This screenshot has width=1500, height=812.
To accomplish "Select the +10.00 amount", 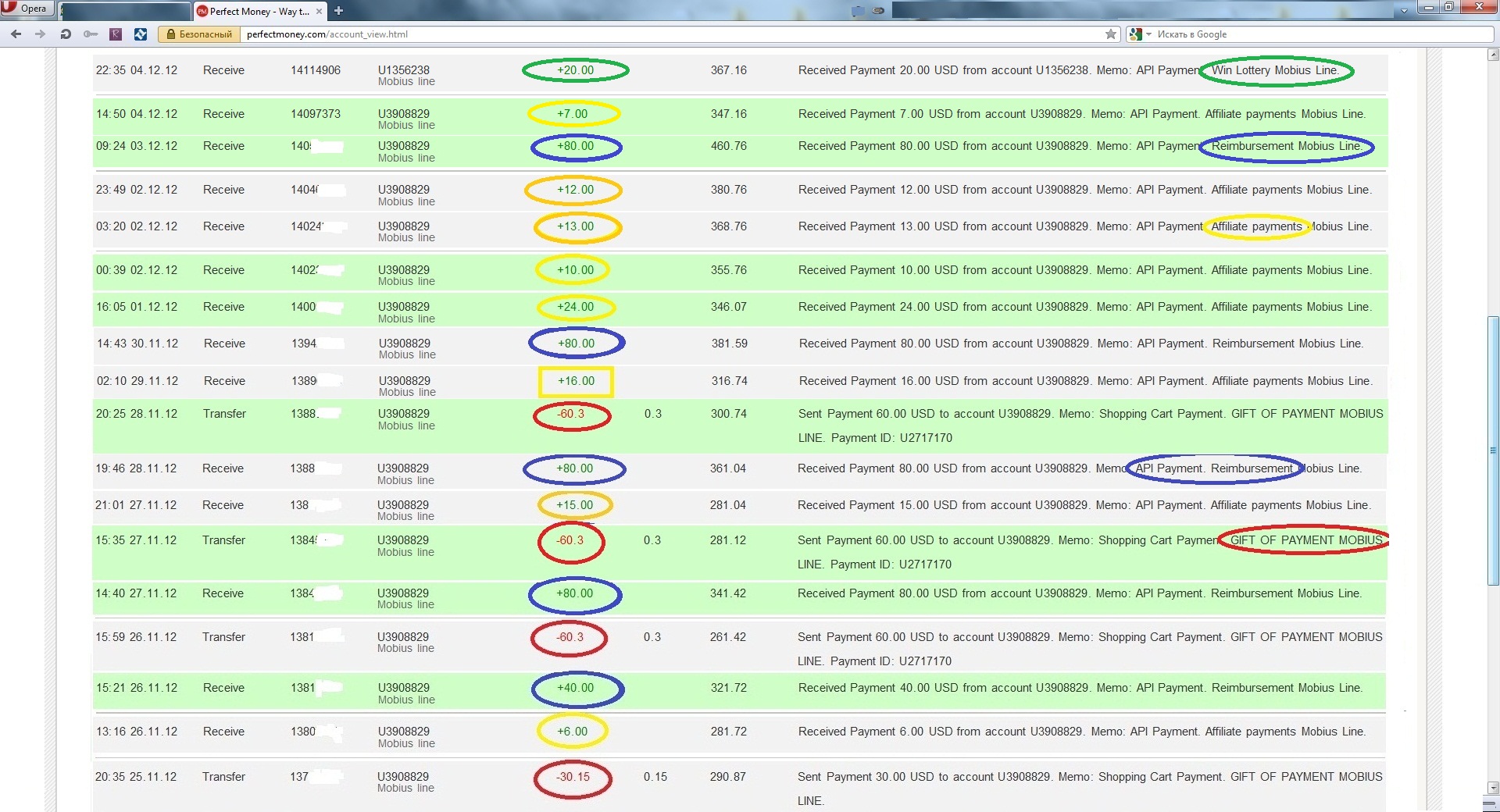I will coord(575,270).
